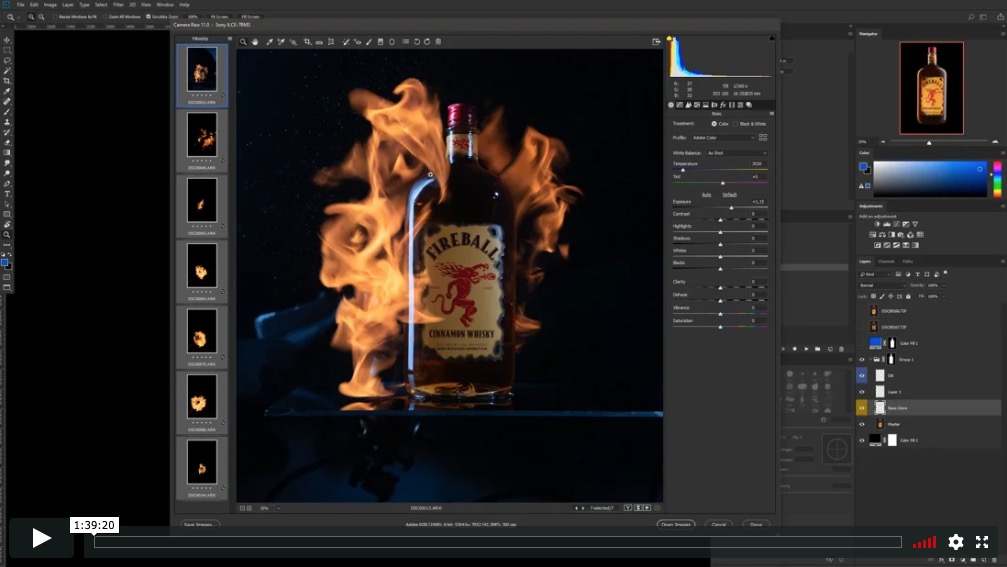The image size is (1007, 567).
Task: Hide the Group 1 layer
Action: tap(862, 360)
